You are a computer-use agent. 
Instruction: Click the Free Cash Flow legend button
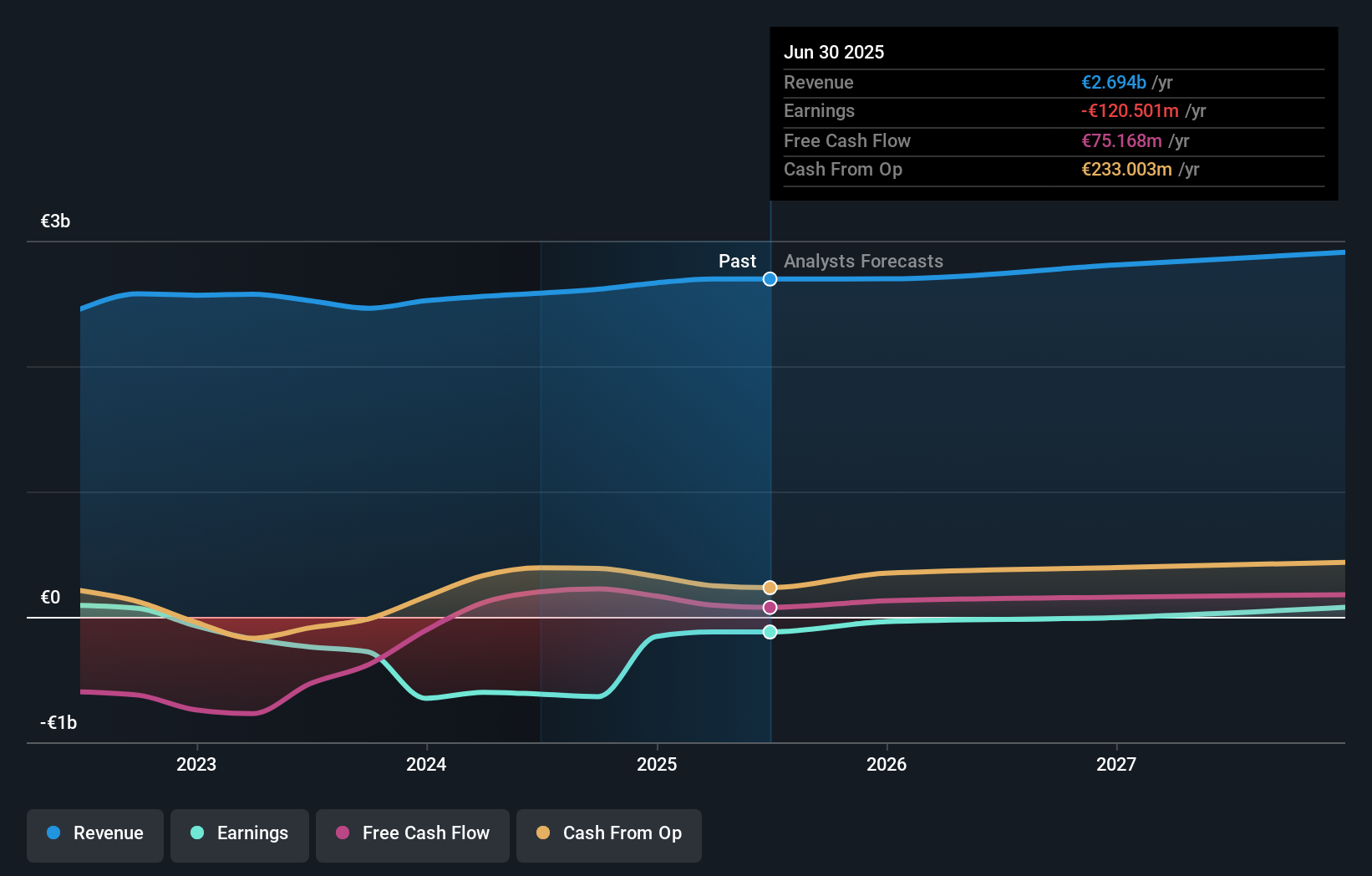(413, 833)
